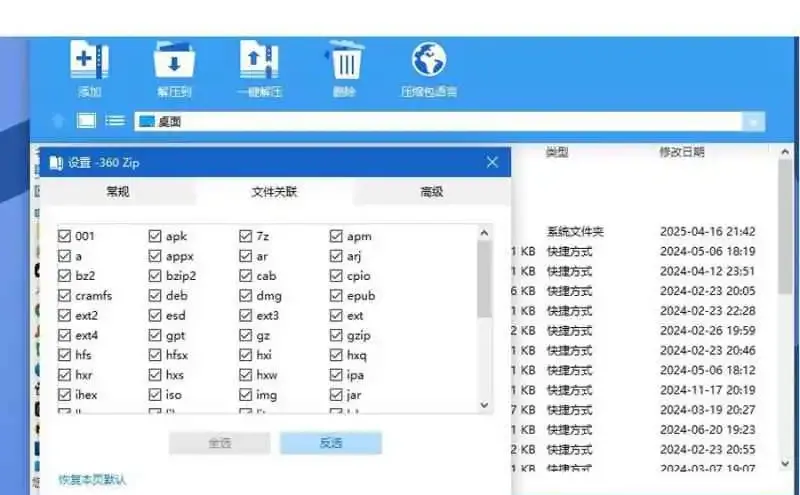The height and width of the screenshot is (495, 800).
Task: Toggle the dmg extension checkbox
Action: tap(245, 295)
